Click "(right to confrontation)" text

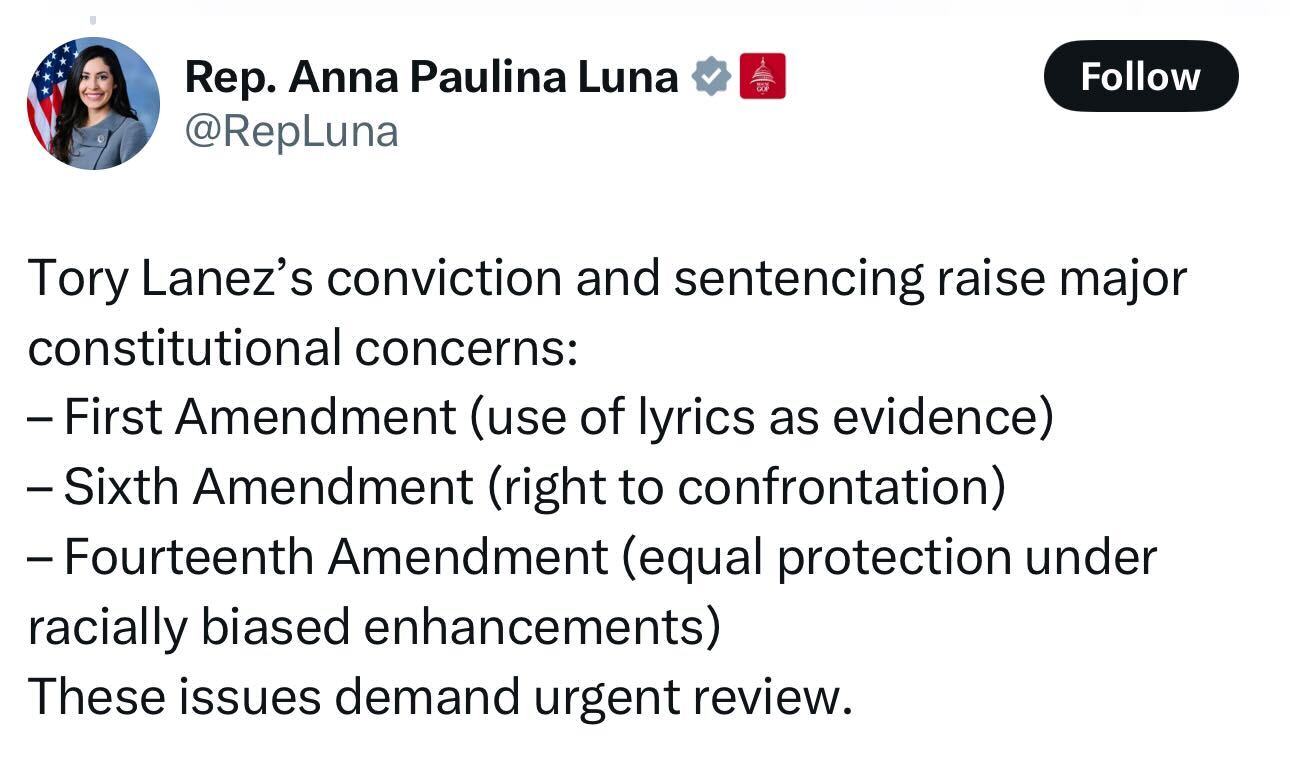pyautogui.click(x=746, y=487)
